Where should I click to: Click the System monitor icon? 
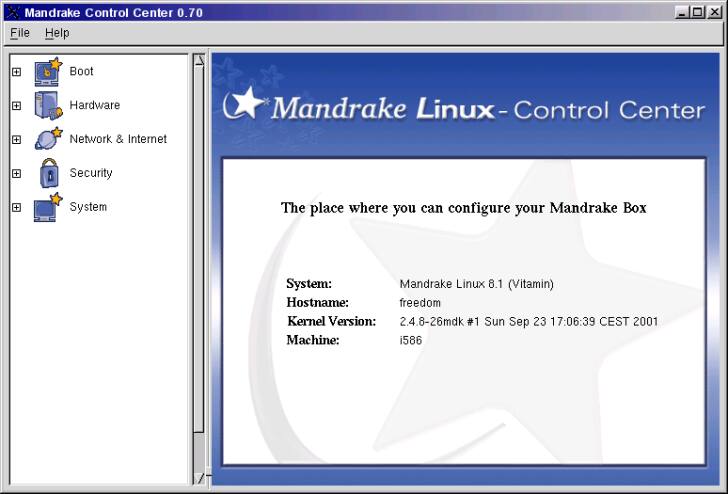click(48, 207)
